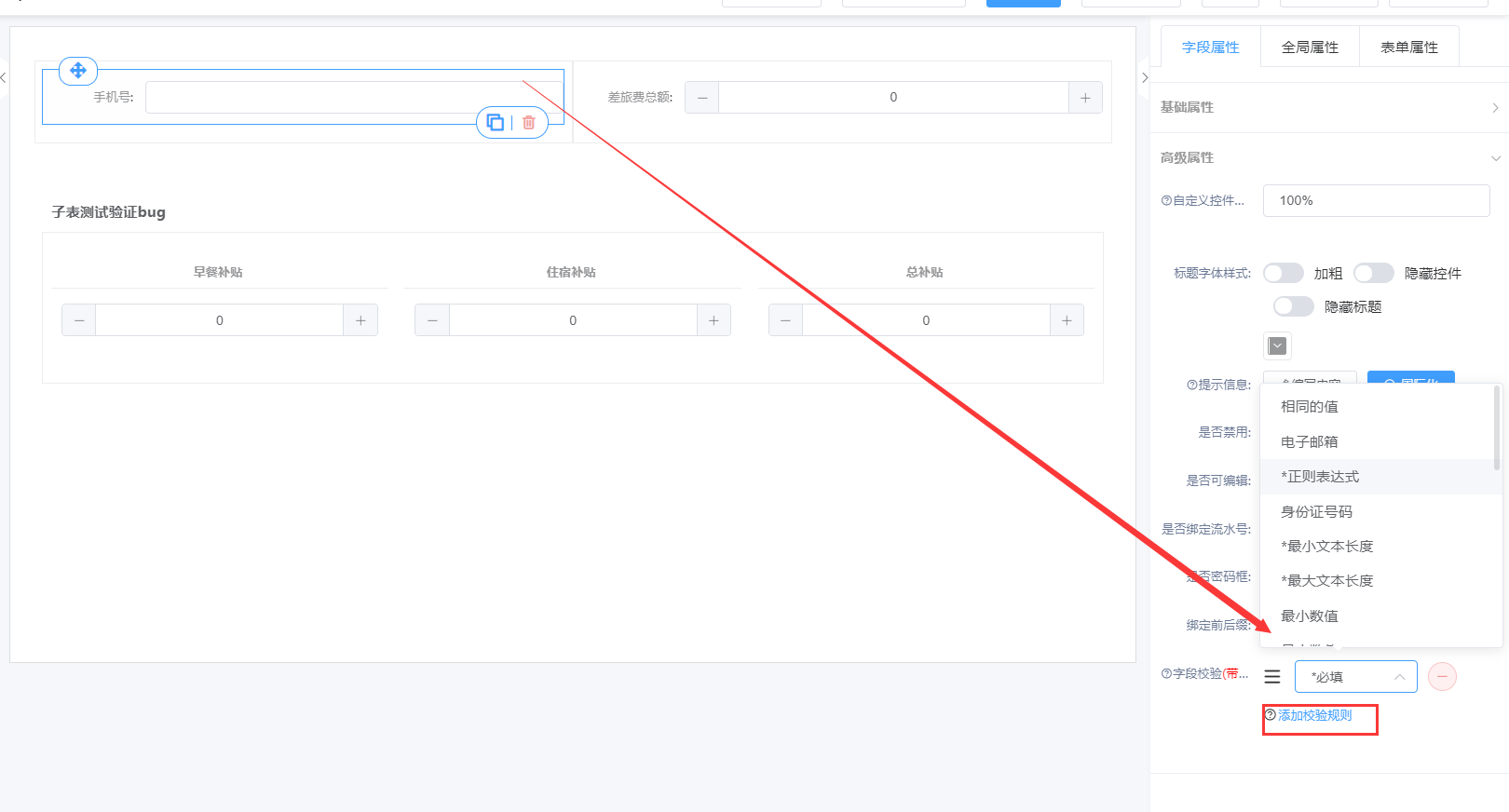The height and width of the screenshot is (812, 1509).
Task: Delete the selected 手机号 field
Action: (529, 122)
